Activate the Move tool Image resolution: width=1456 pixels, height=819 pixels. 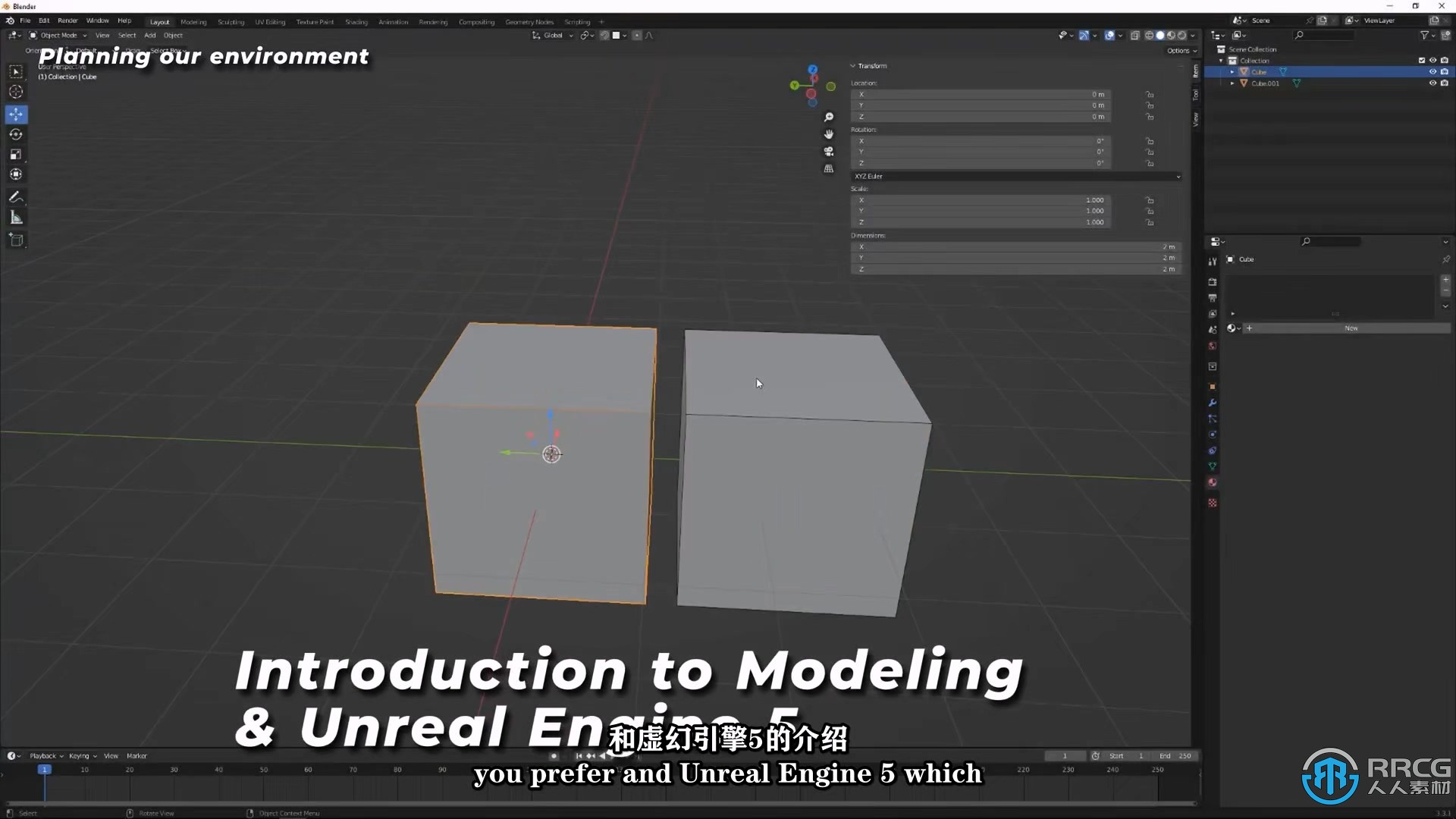coord(16,115)
